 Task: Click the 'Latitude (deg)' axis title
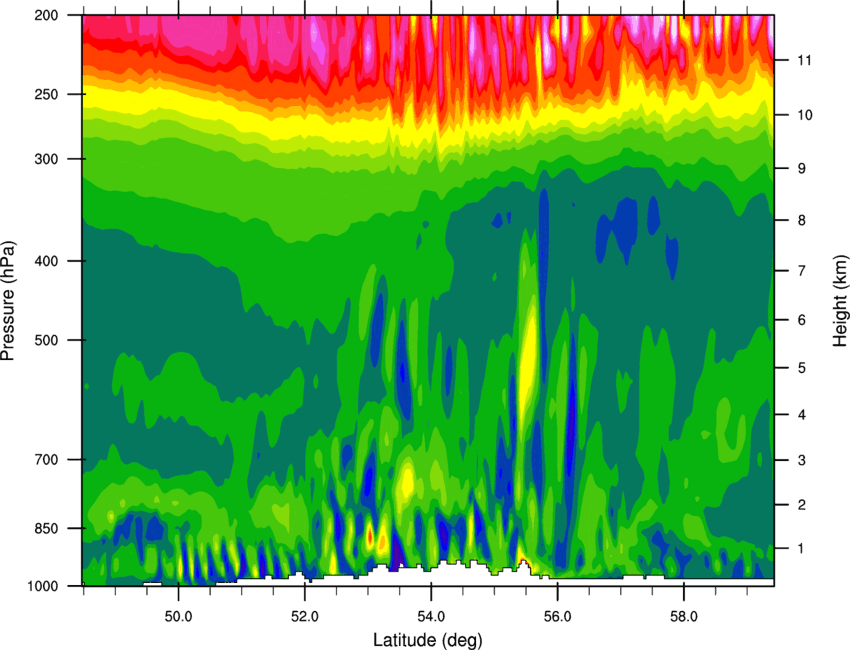click(428, 640)
